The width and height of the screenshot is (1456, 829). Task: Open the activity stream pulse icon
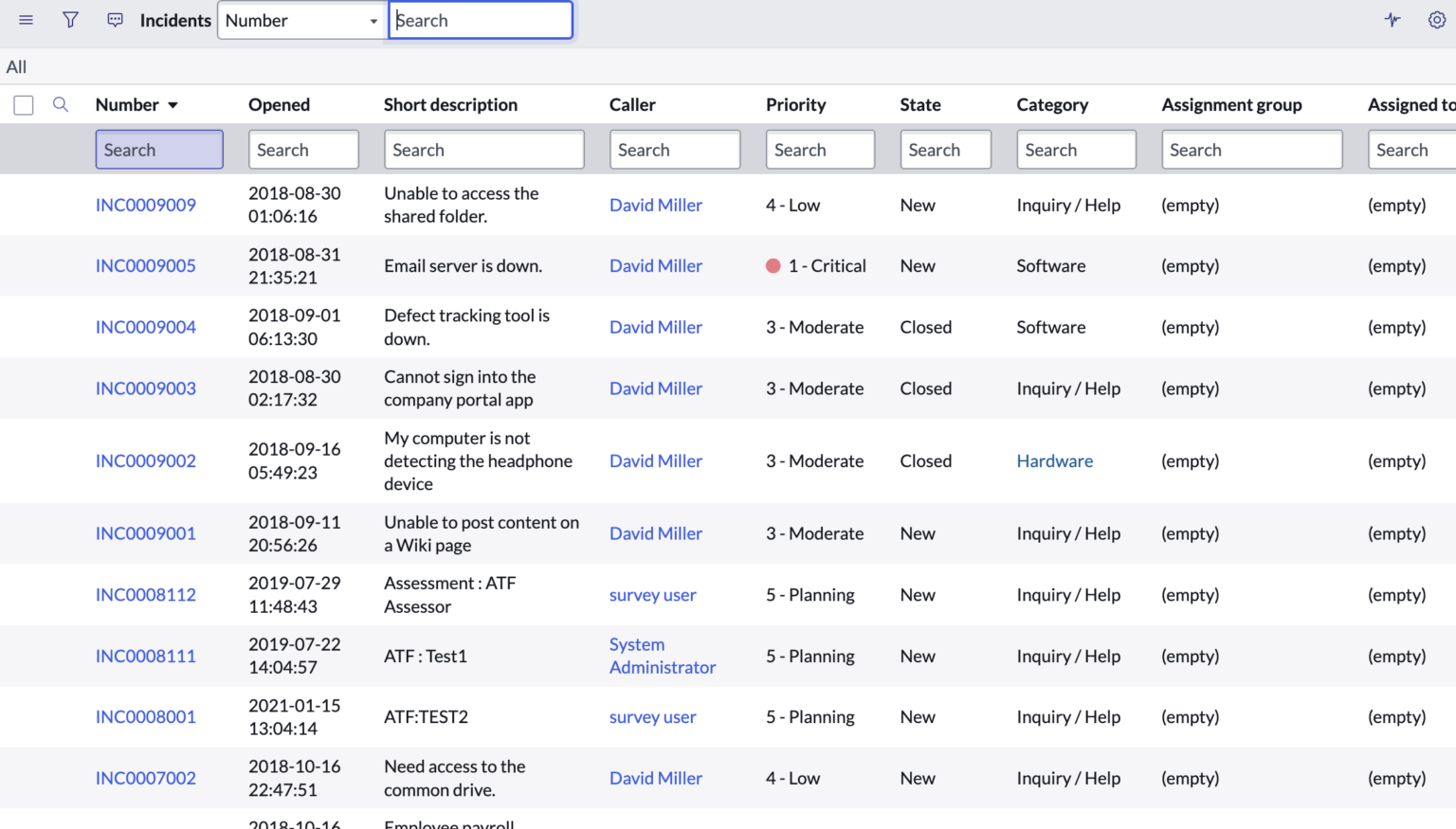[x=1392, y=19]
